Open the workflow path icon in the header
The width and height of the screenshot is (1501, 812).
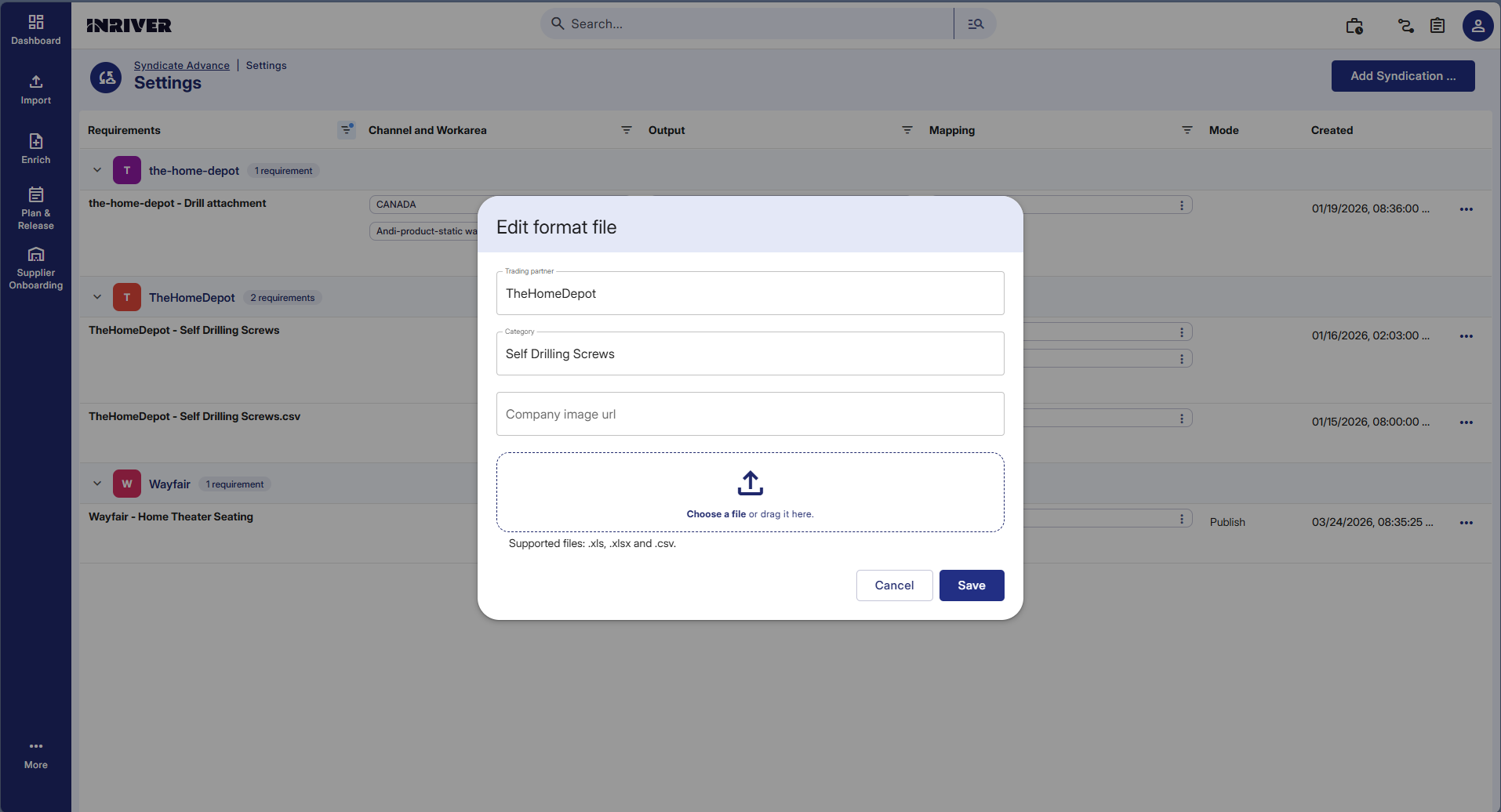(1406, 26)
